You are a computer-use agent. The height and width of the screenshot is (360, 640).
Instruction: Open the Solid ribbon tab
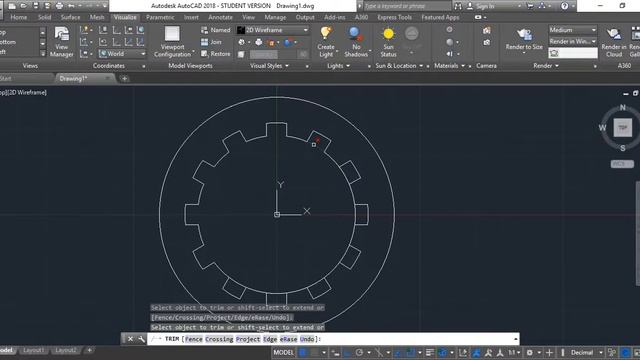point(44,17)
